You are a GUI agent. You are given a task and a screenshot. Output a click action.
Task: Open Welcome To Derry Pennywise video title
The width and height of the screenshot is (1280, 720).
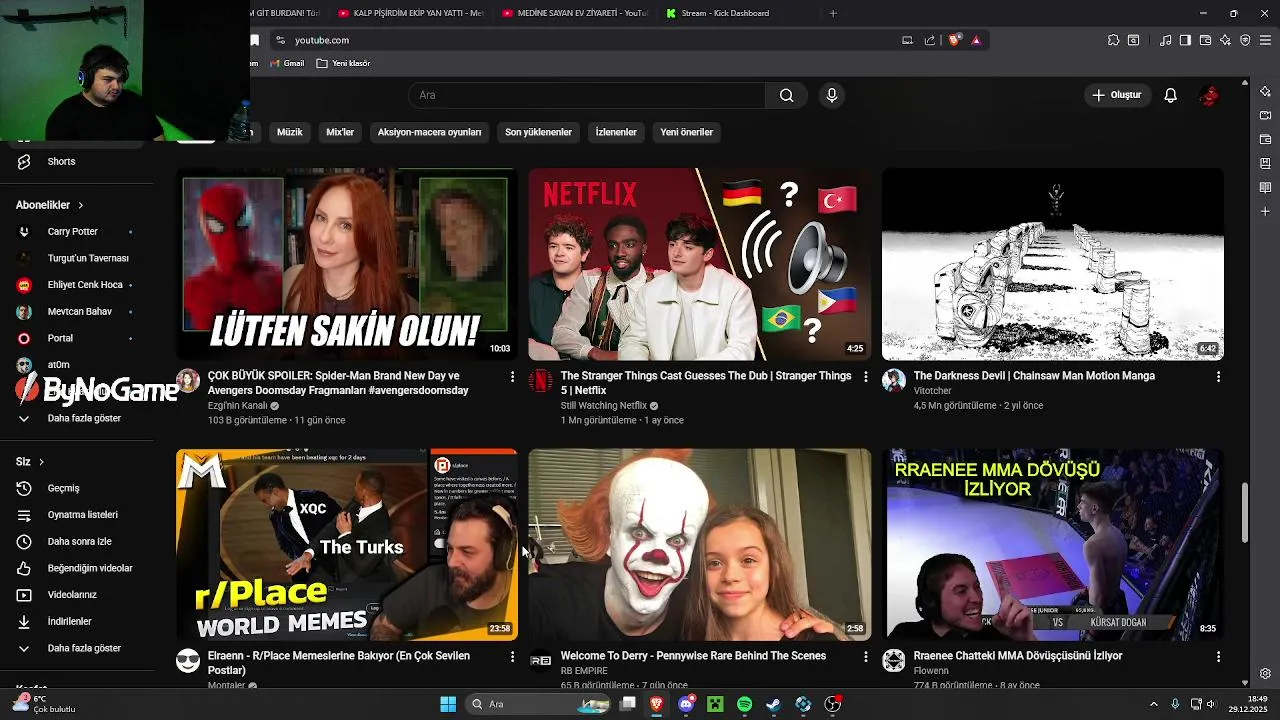[693, 656]
